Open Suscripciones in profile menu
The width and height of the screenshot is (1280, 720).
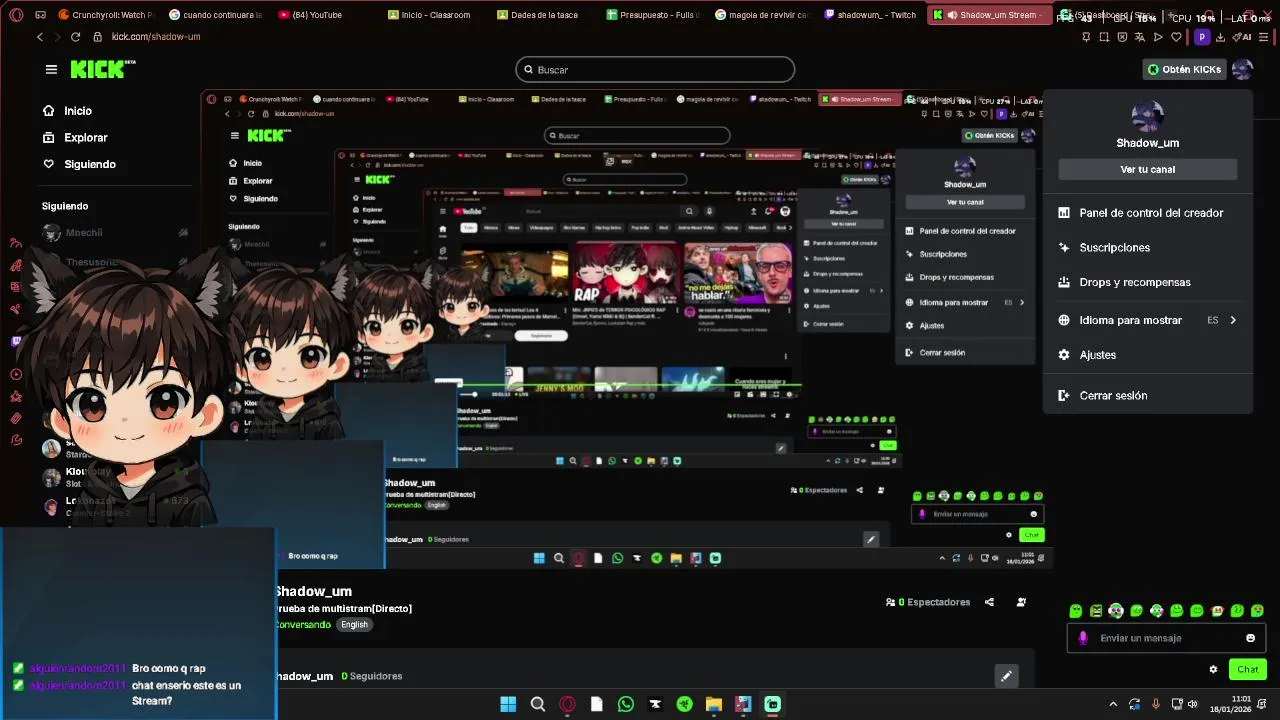[1147, 247]
